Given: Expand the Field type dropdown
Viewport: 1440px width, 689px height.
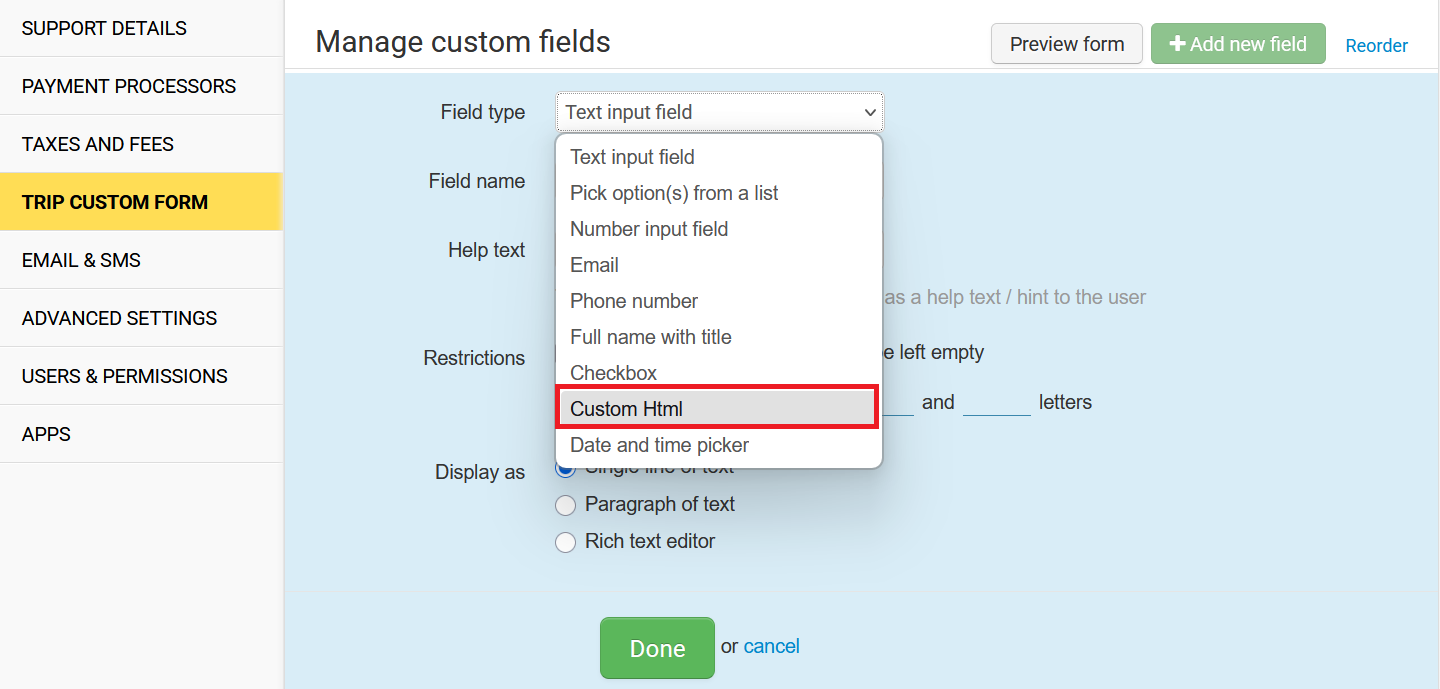Looking at the screenshot, I should (x=719, y=112).
